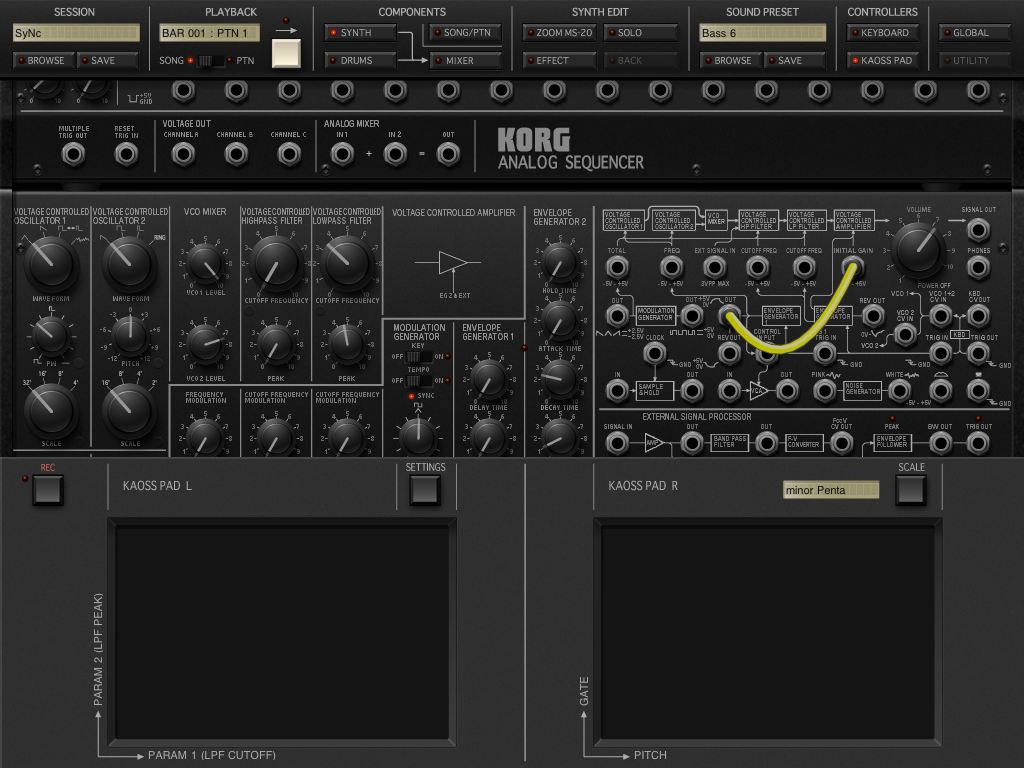Click the Sample & Hold IN jack
This screenshot has height=768, width=1024.
(617, 391)
